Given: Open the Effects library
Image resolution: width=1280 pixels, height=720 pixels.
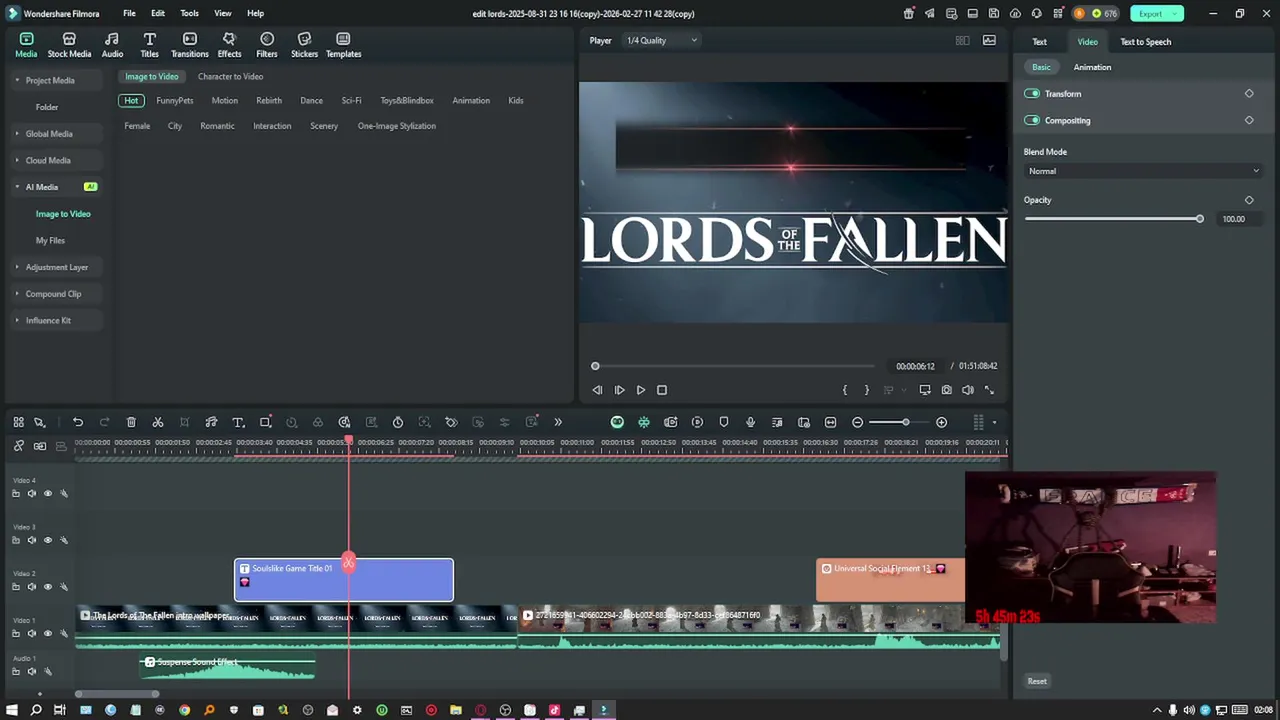Looking at the screenshot, I should [229, 45].
